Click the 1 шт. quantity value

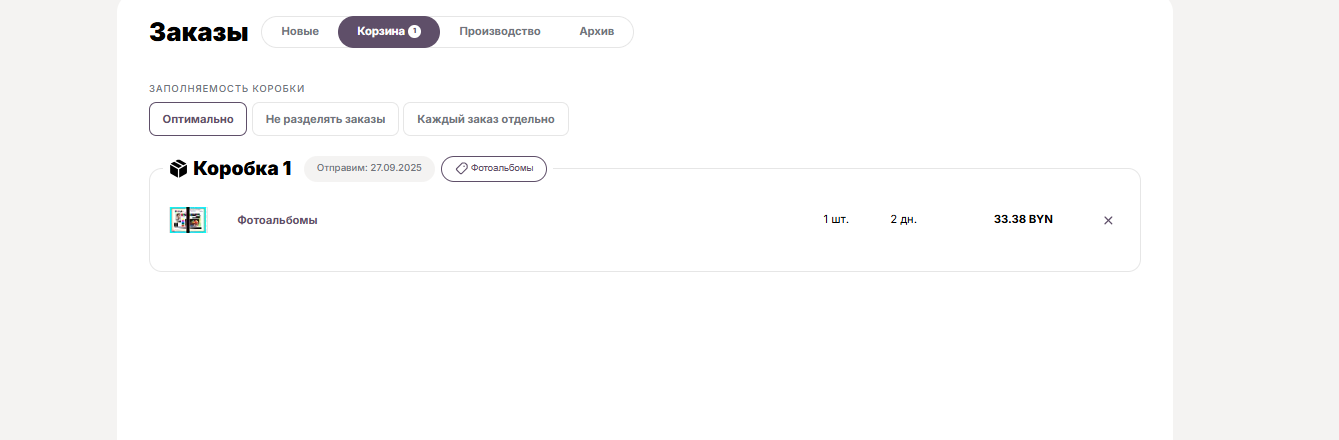click(x=836, y=219)
